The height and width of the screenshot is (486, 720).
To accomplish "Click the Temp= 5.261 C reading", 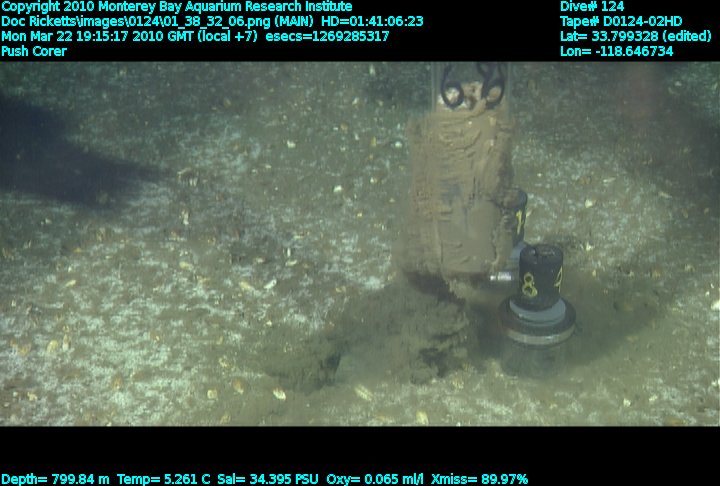I will tap(163, 479).
